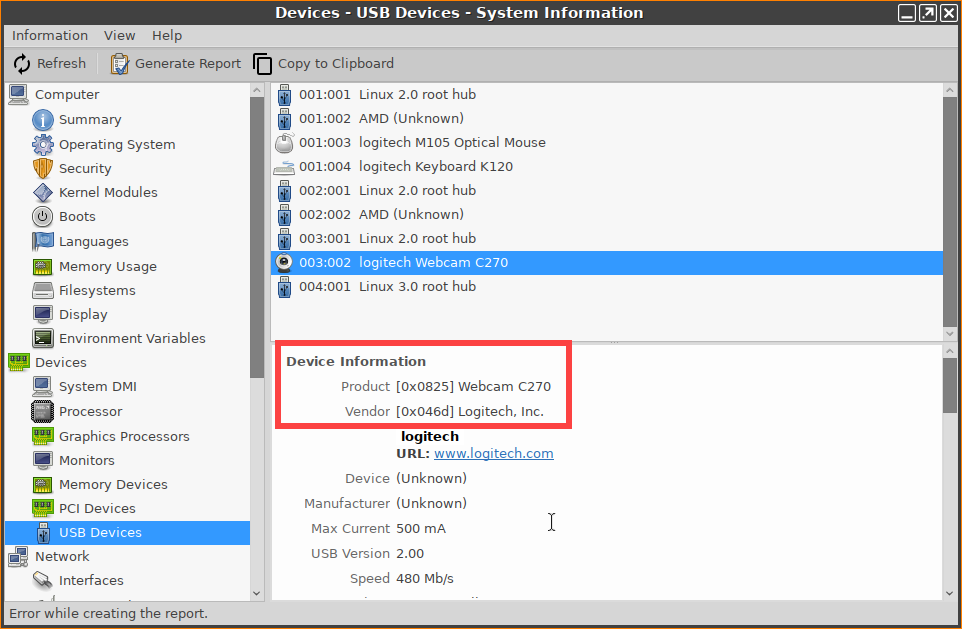This screenshot has width=962, height=629.
Task: Refresh the USB device information
Action: click(x=49, y=63)
